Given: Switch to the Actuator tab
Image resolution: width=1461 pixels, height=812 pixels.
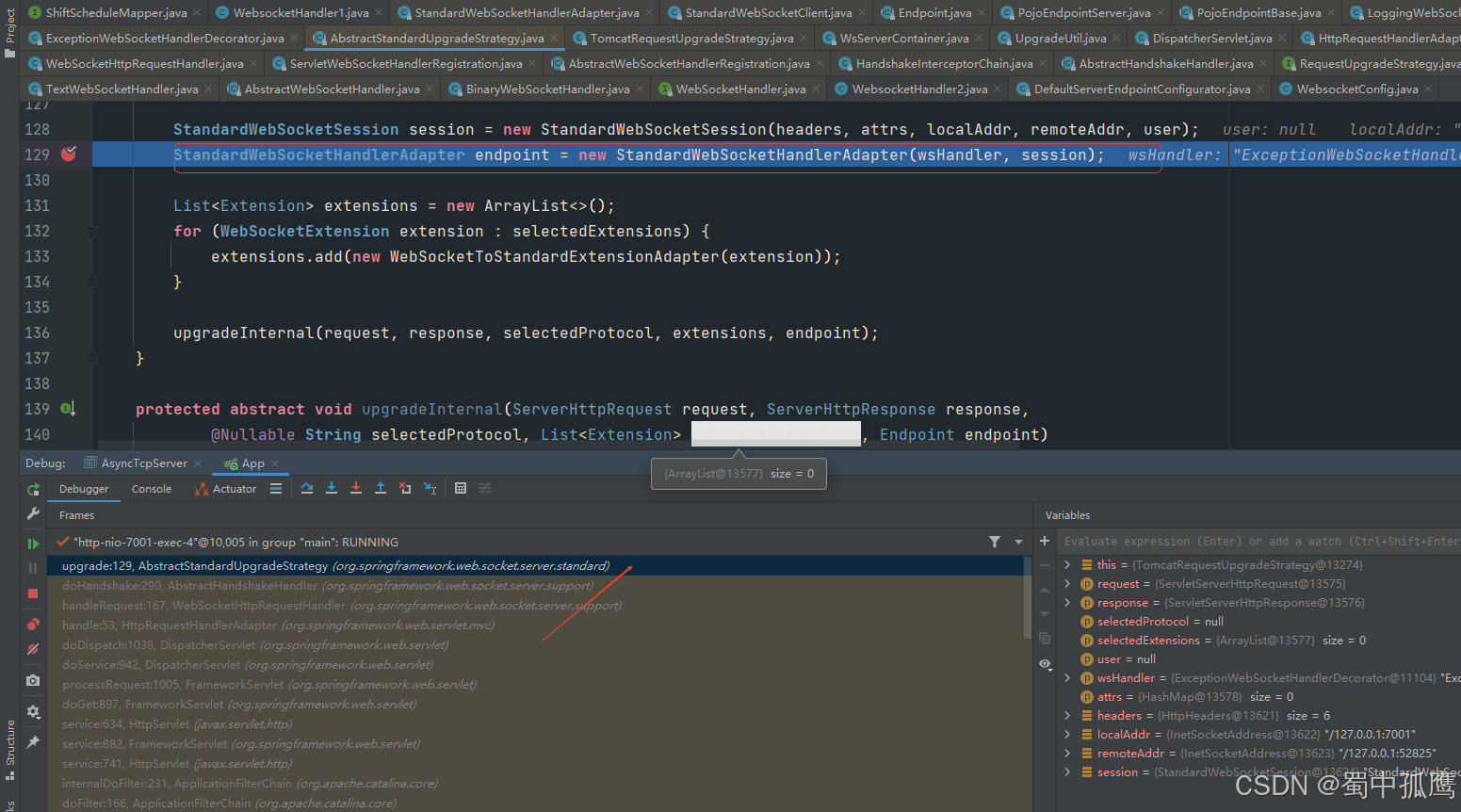Looking at the screenshot, I should [225, 489].
